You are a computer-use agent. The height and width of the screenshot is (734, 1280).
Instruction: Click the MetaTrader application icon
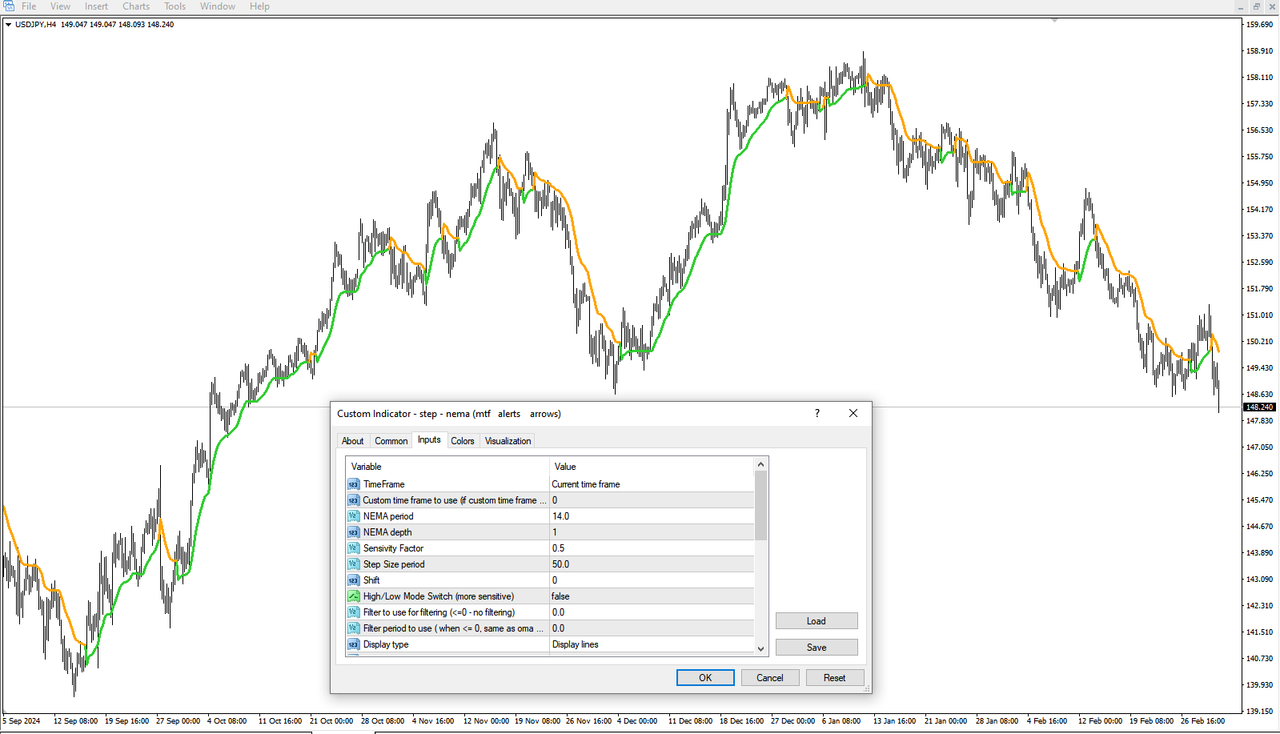[x=8, y=6]
